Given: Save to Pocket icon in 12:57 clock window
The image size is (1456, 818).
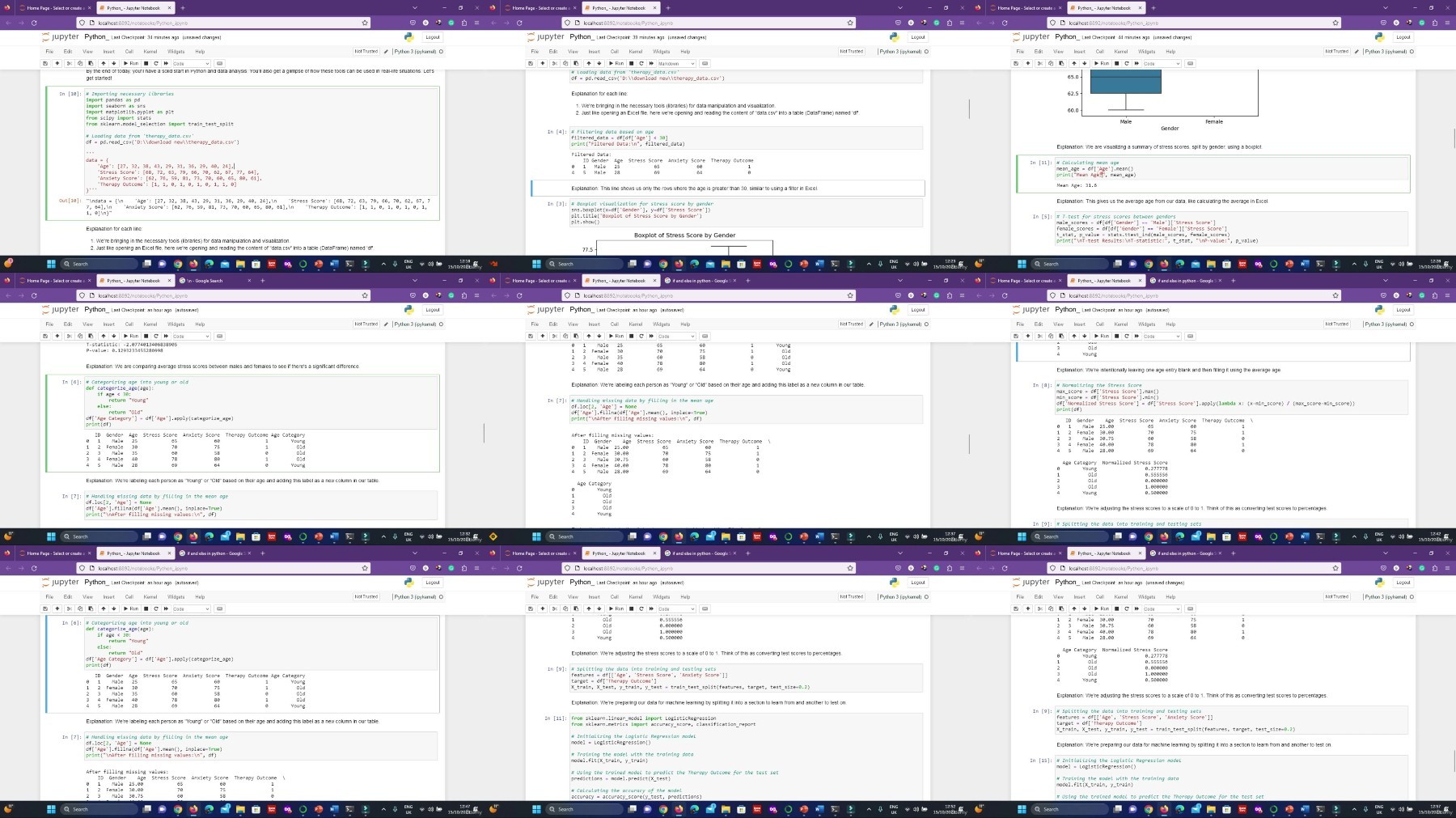Looking at the screenshot, I should (x=1383, y=568).
